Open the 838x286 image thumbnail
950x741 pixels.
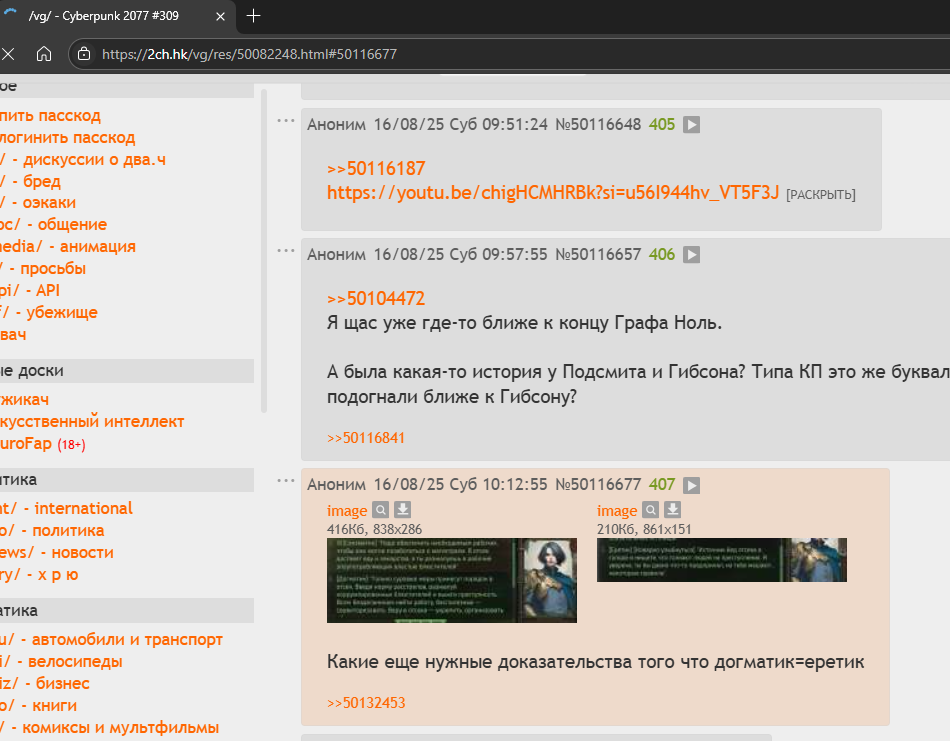(x=451, y=580)
